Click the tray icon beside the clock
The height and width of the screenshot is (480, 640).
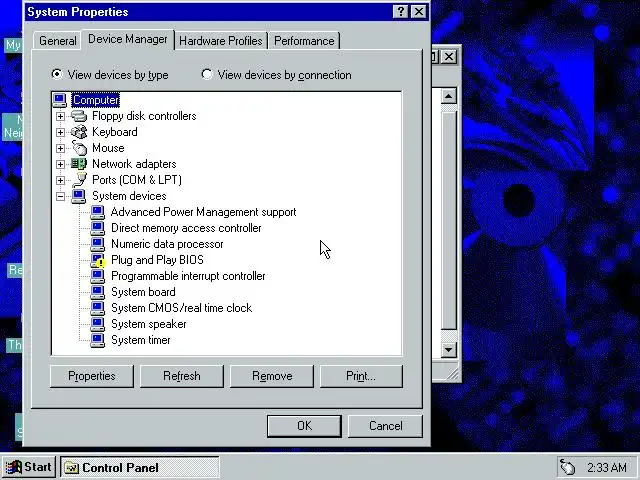567,467
